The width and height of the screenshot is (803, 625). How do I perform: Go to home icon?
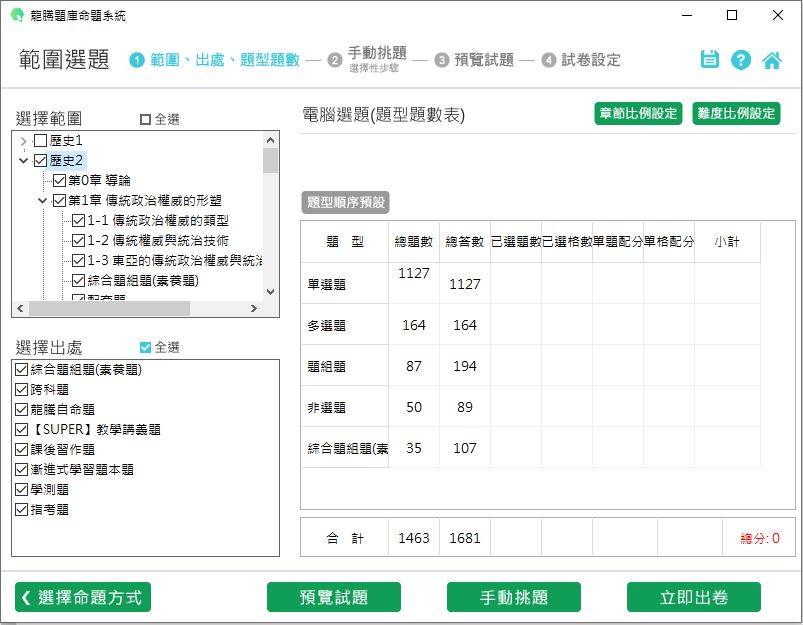(772, 60)
